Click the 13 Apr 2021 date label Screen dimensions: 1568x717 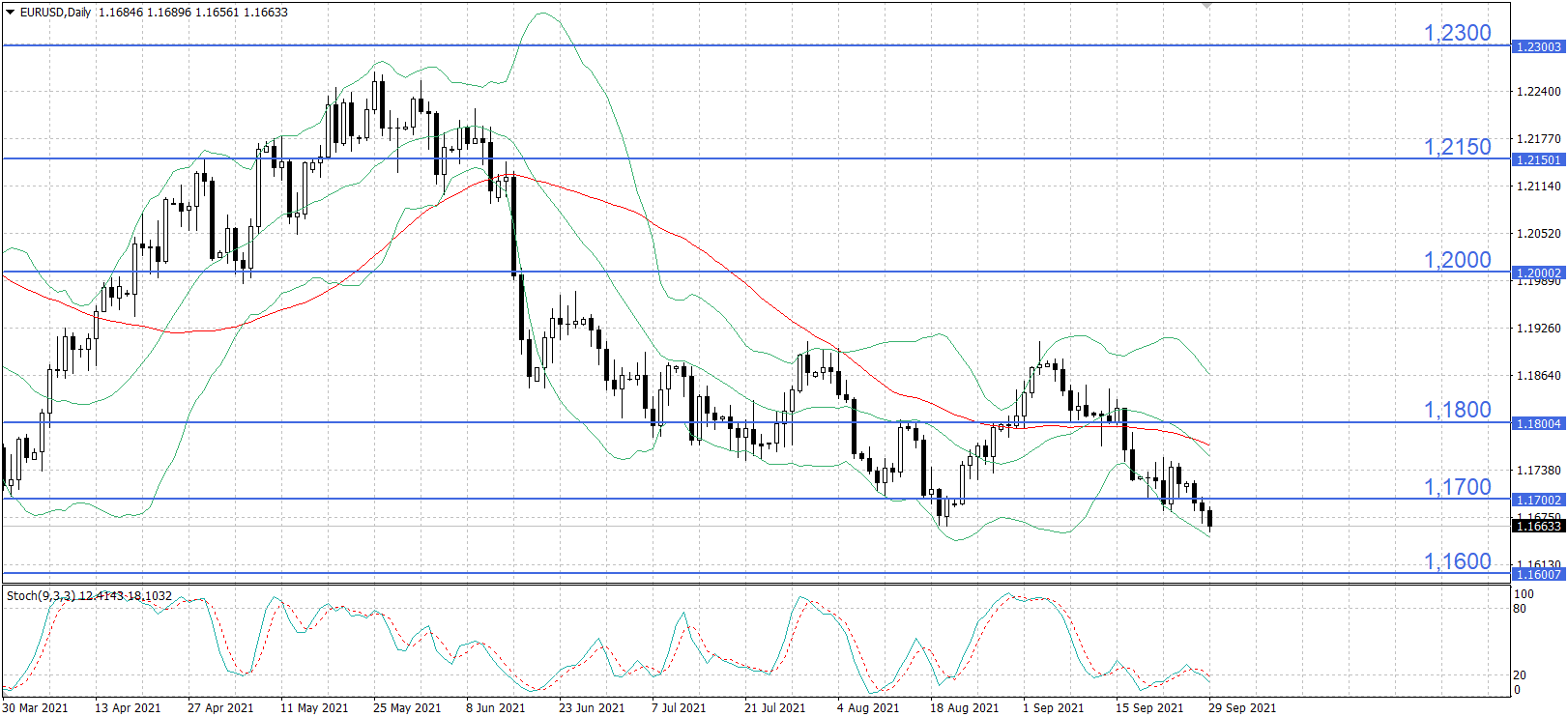128,707
